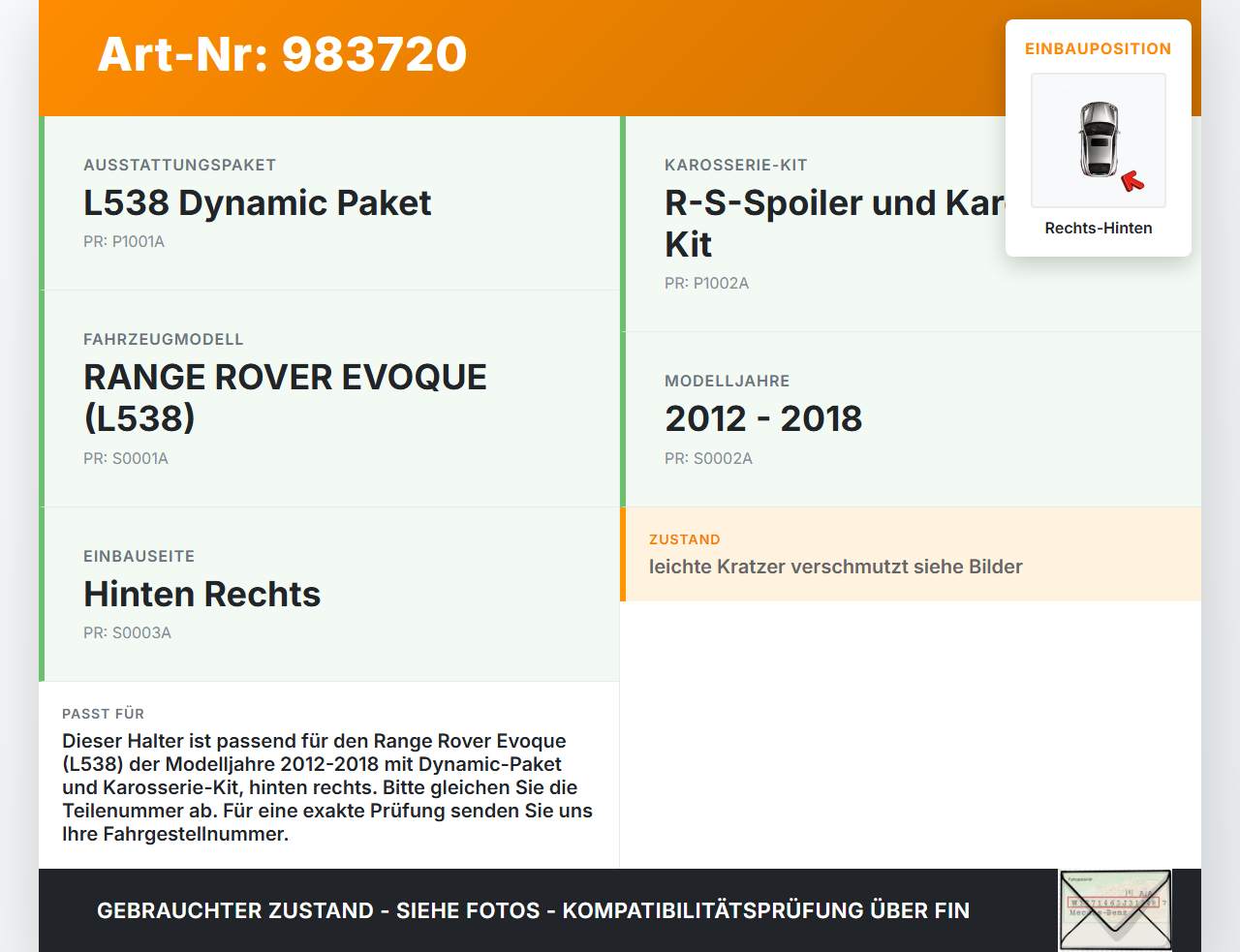This screenshot has width=1240, height=952.
Task: Click the Art-Nr: 983720 title
Action: coord(281,55)
